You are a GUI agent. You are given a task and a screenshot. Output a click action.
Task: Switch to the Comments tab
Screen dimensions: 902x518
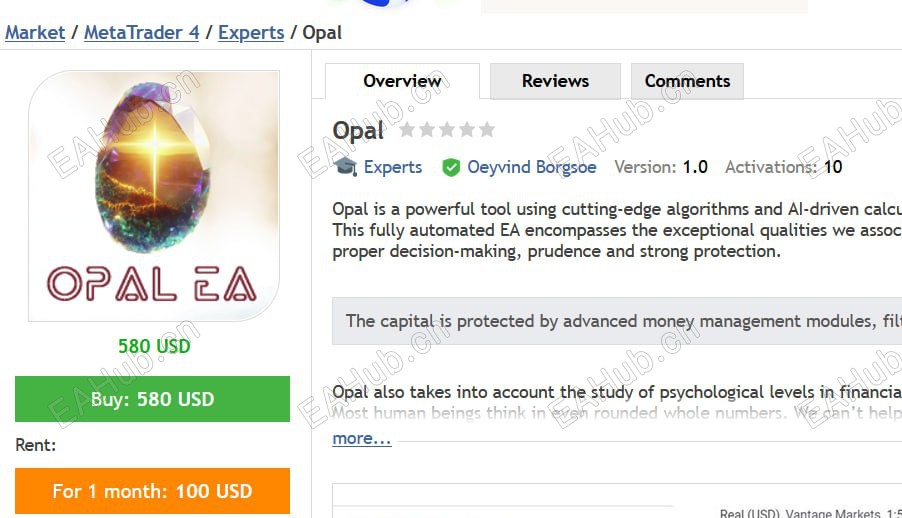[x=687, y=81]
